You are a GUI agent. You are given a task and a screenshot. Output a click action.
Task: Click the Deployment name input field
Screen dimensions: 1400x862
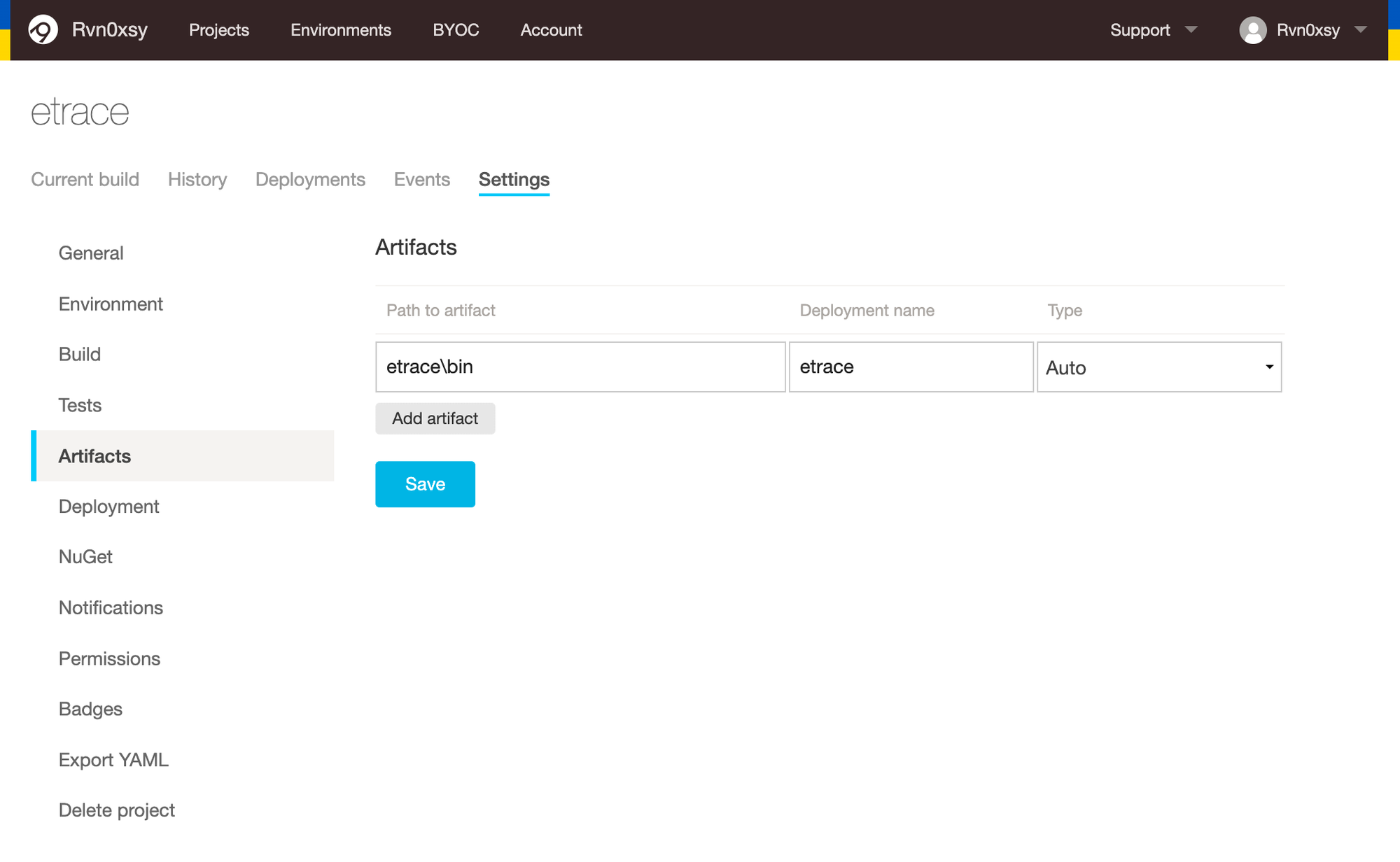pyautogui.click(x=911, y=367)
